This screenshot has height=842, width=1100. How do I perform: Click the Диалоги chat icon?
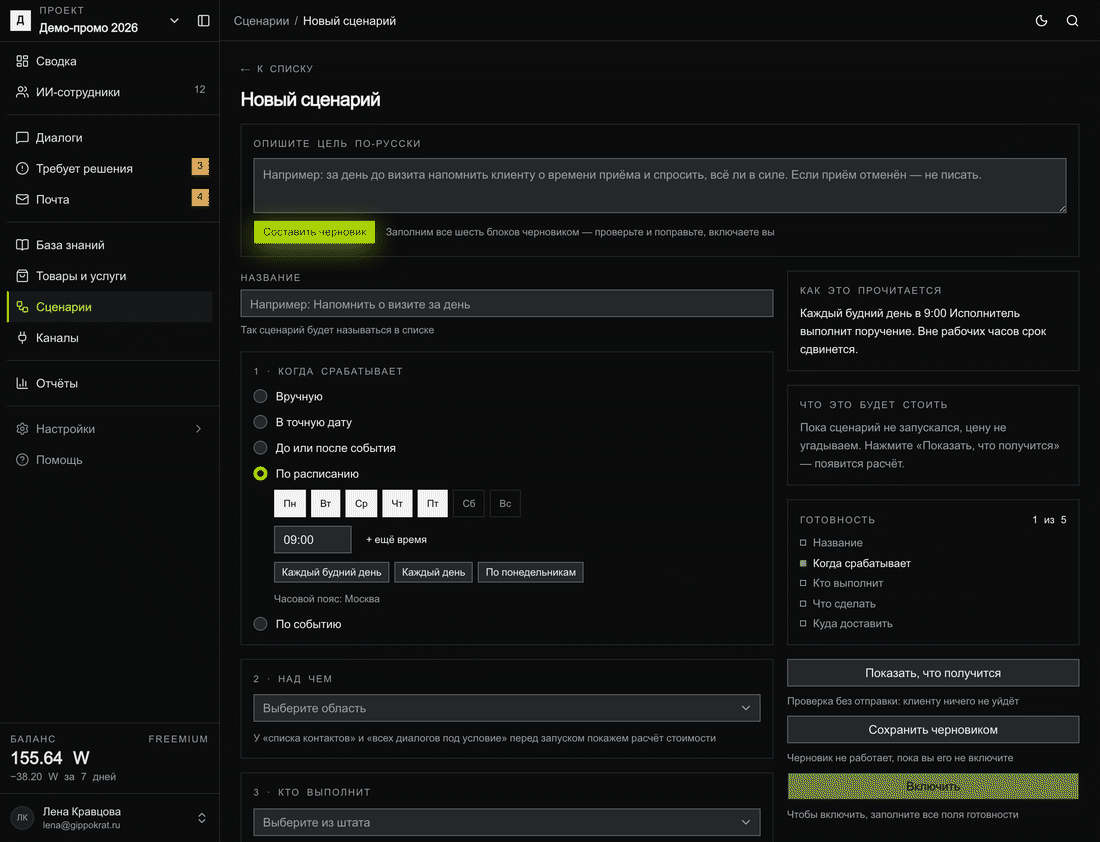click(x=22, y=138)
